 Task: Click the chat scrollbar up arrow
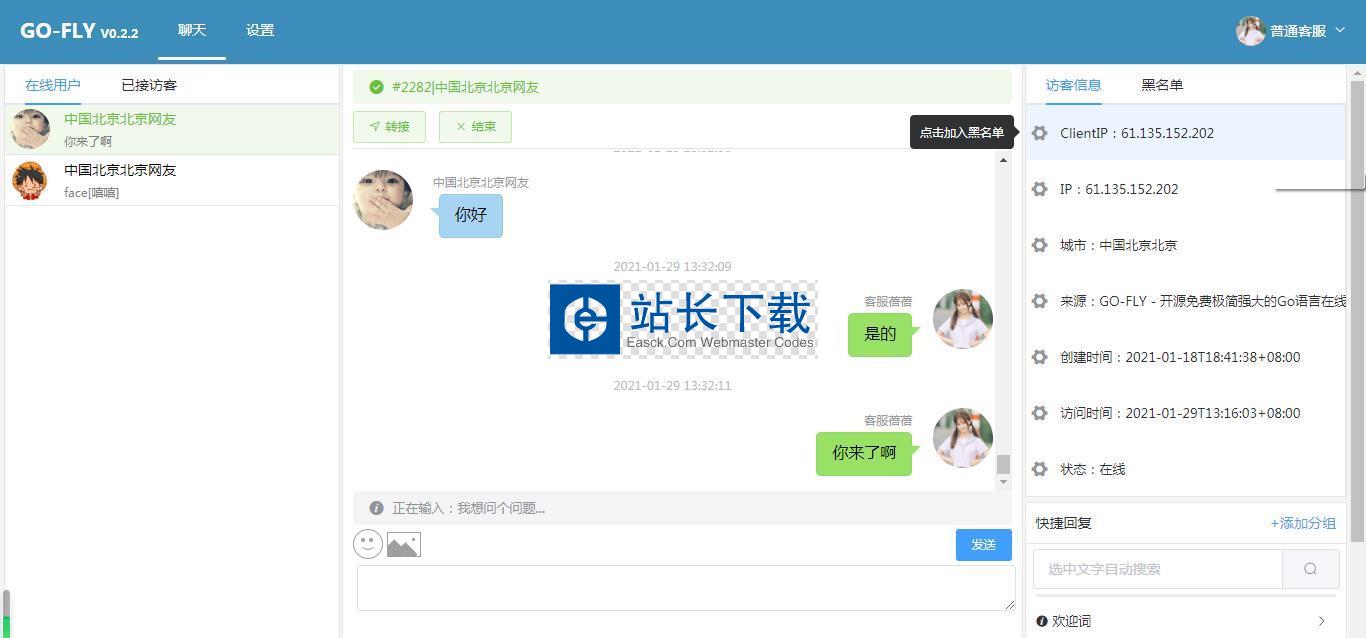point(1003,160)
